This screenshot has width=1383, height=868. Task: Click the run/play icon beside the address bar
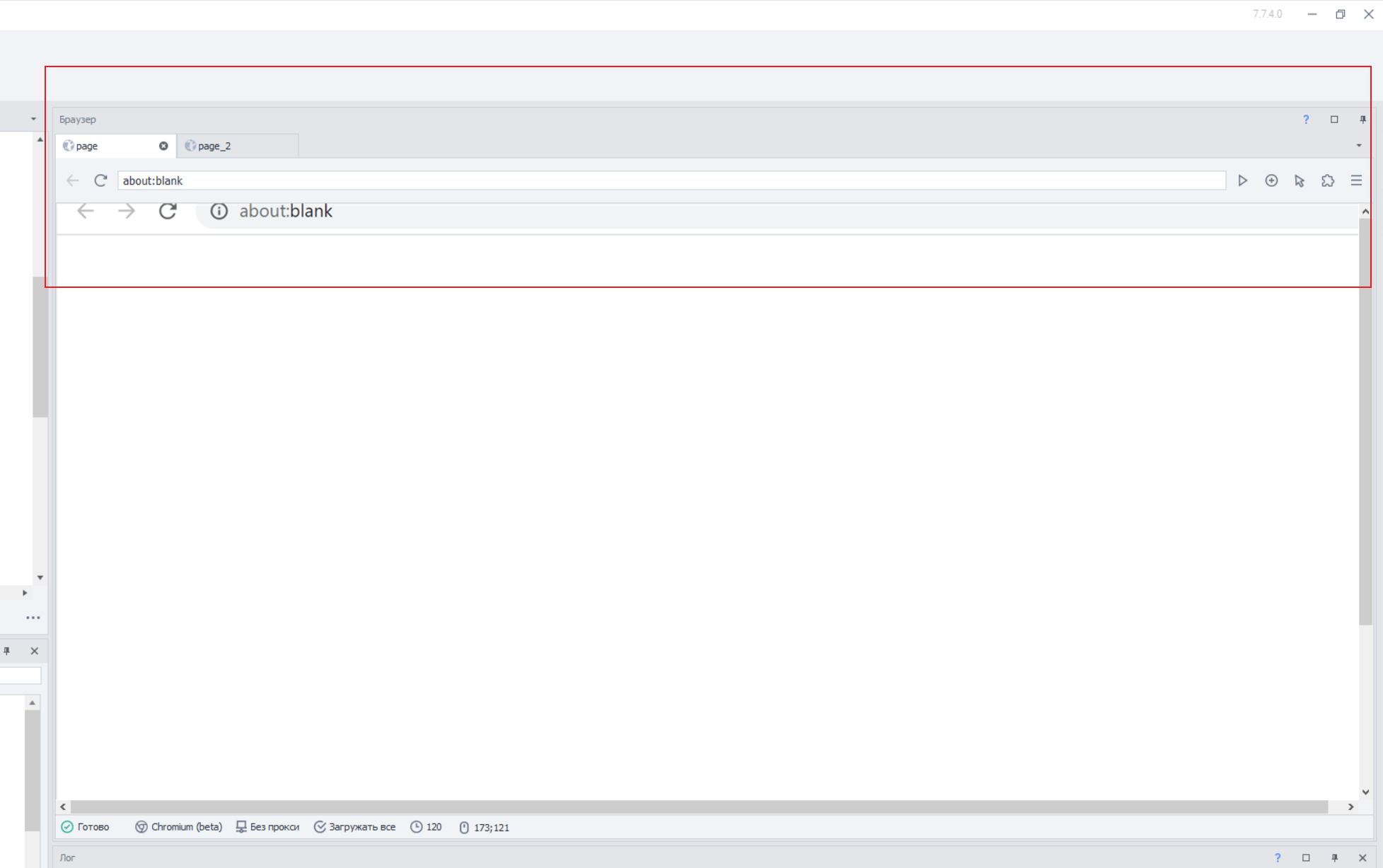tap(1242, 180)
